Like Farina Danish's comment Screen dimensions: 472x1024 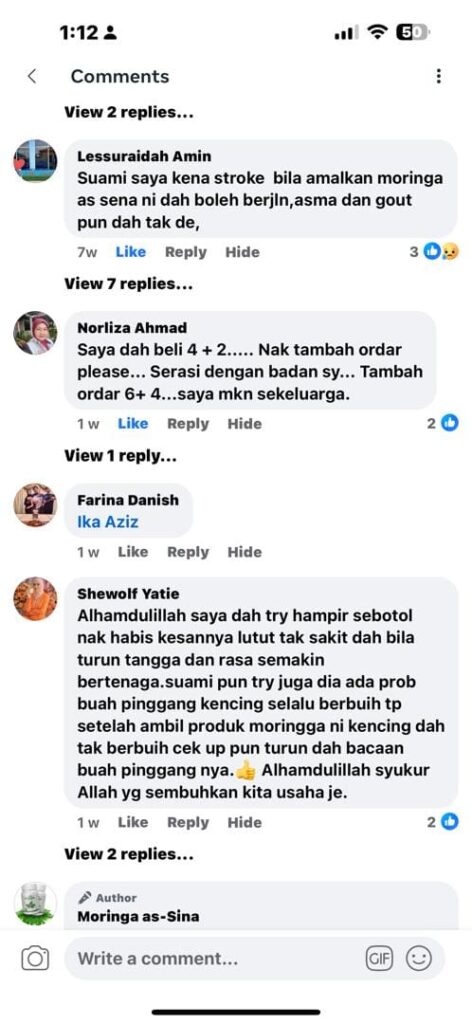click(133, 552)
